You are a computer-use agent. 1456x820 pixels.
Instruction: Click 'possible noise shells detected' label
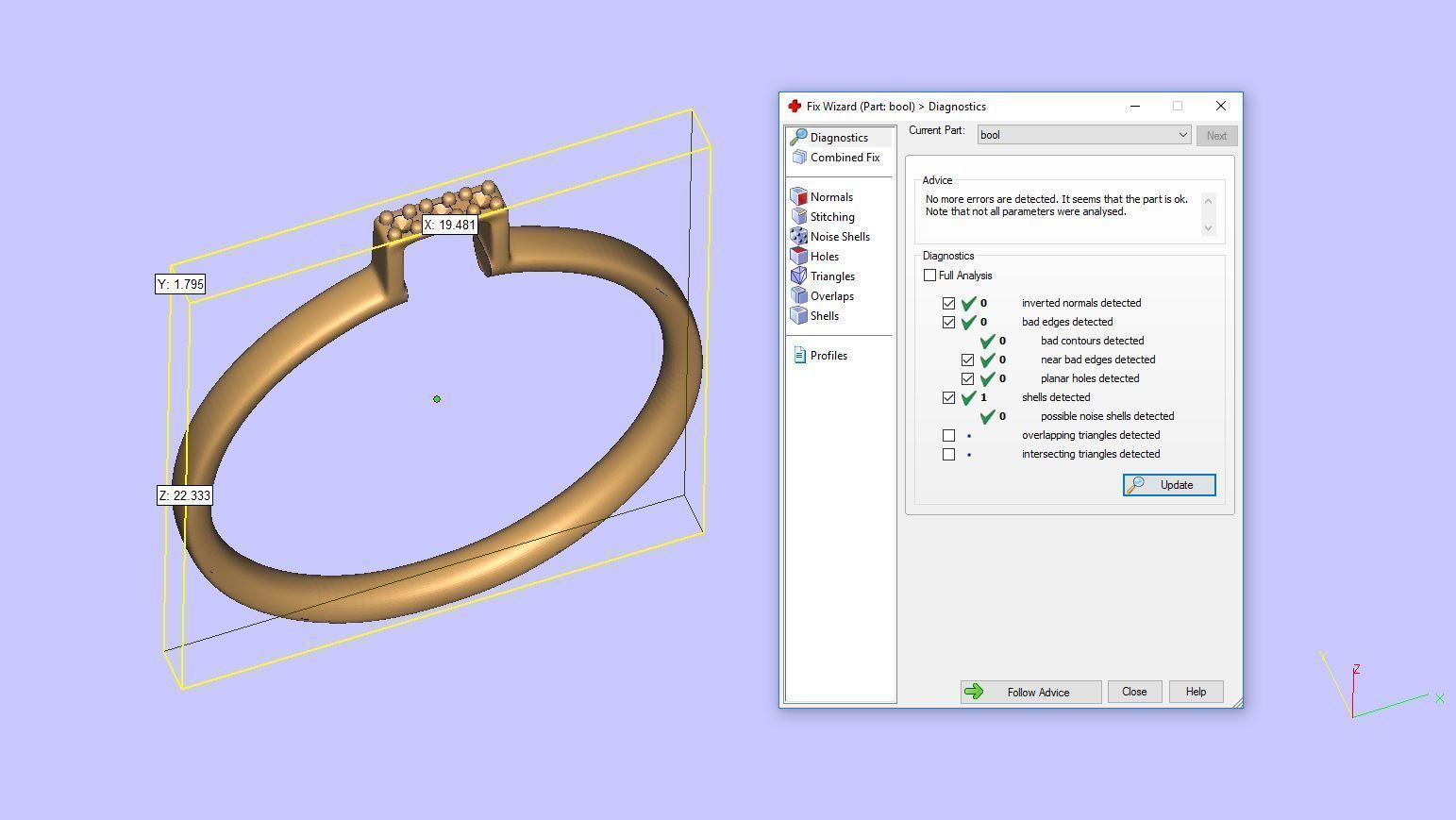(1107, 416)
